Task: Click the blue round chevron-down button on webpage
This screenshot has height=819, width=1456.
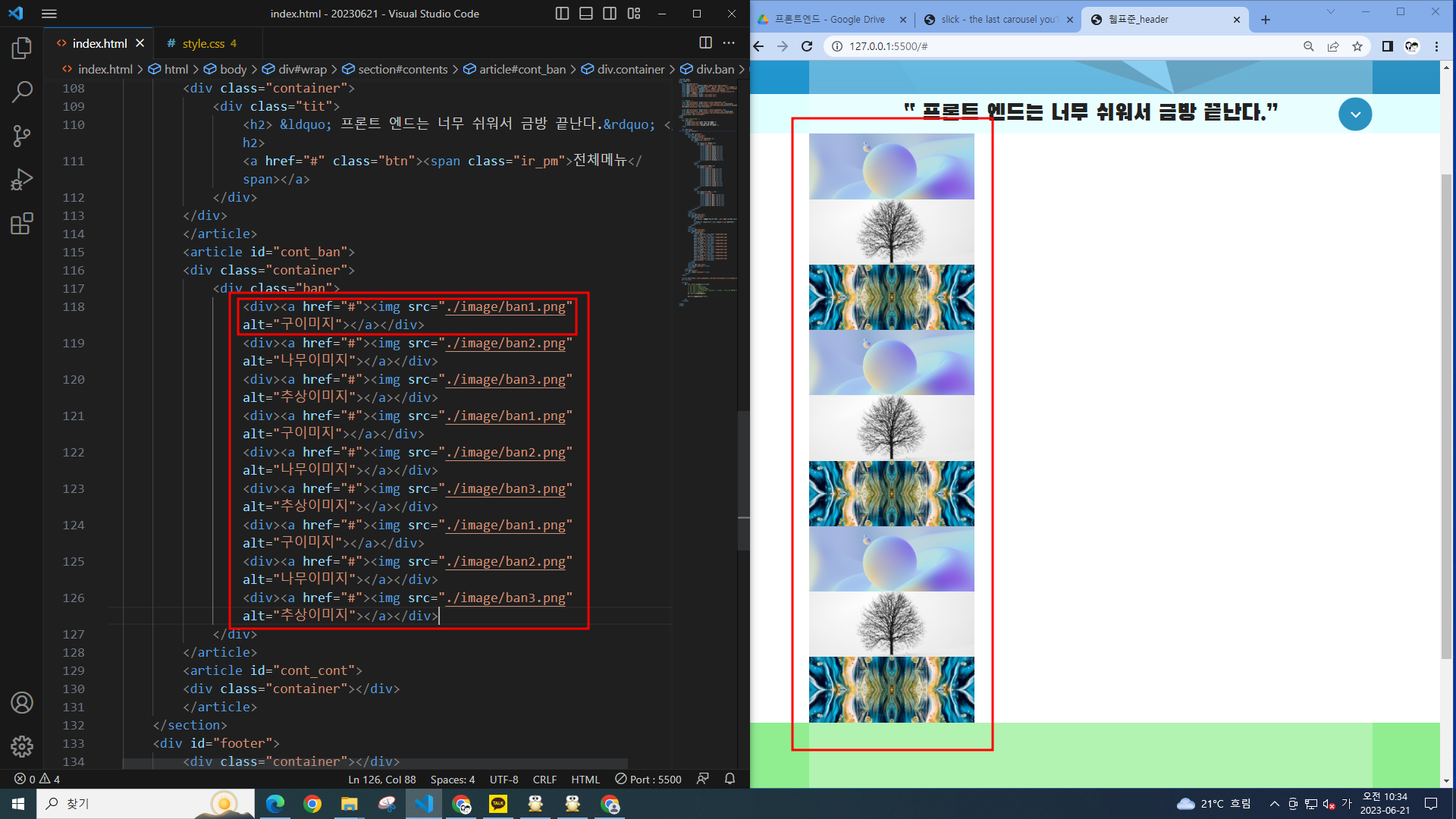Action: pos(1354,115)
